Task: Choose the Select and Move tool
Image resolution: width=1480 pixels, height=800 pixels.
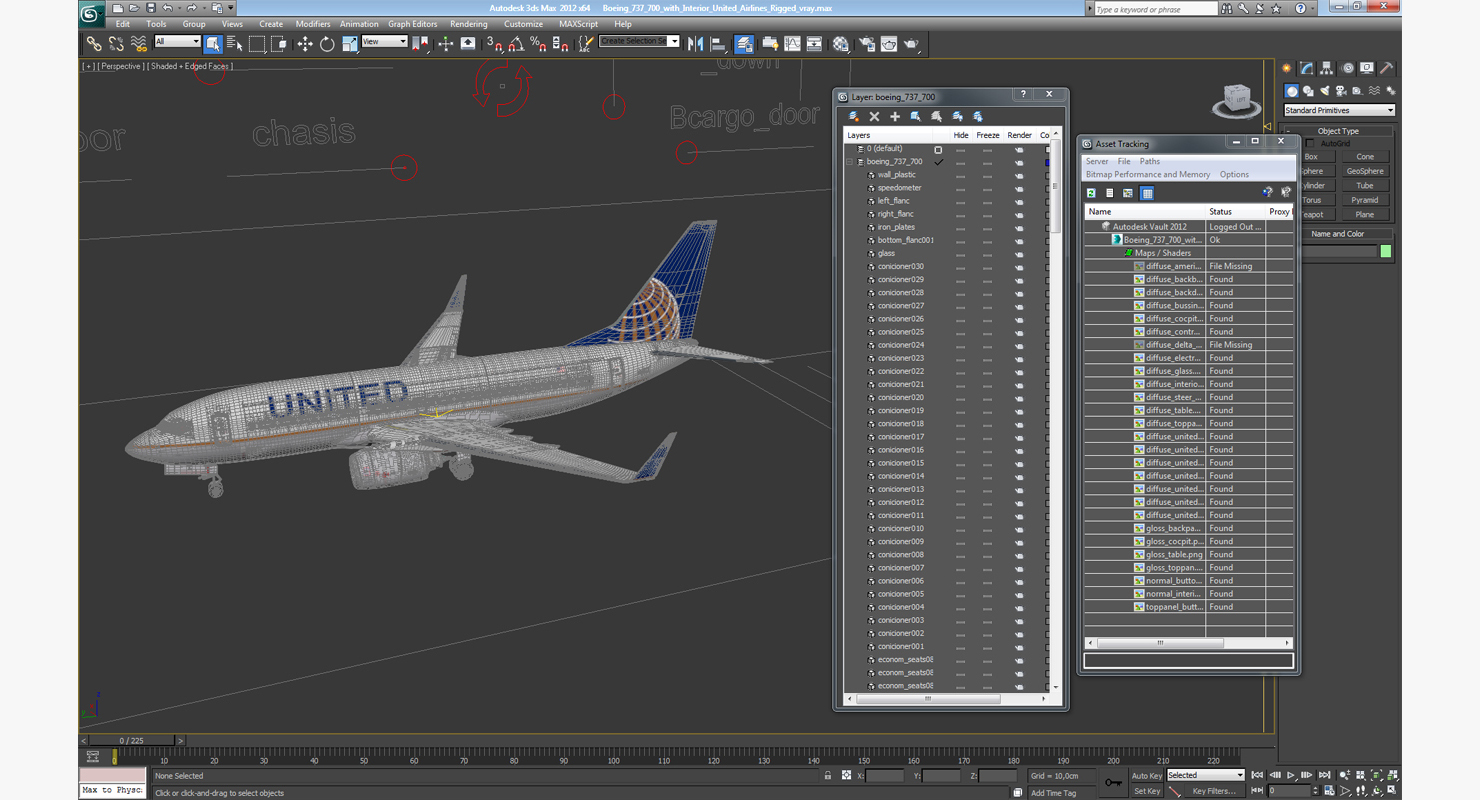Action: [305, 44]
